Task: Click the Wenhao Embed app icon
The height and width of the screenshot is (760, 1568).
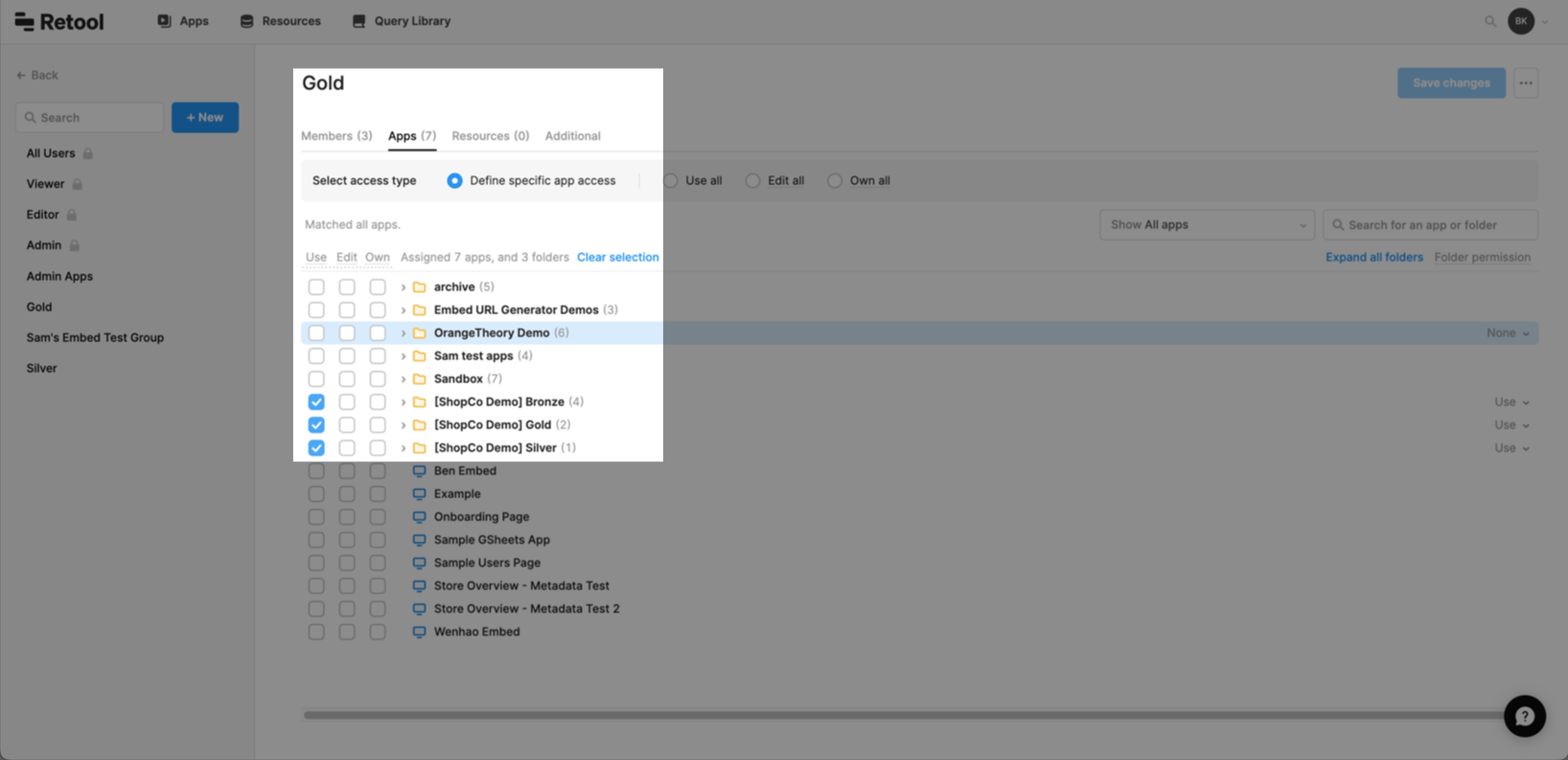Action: [419, 632]
